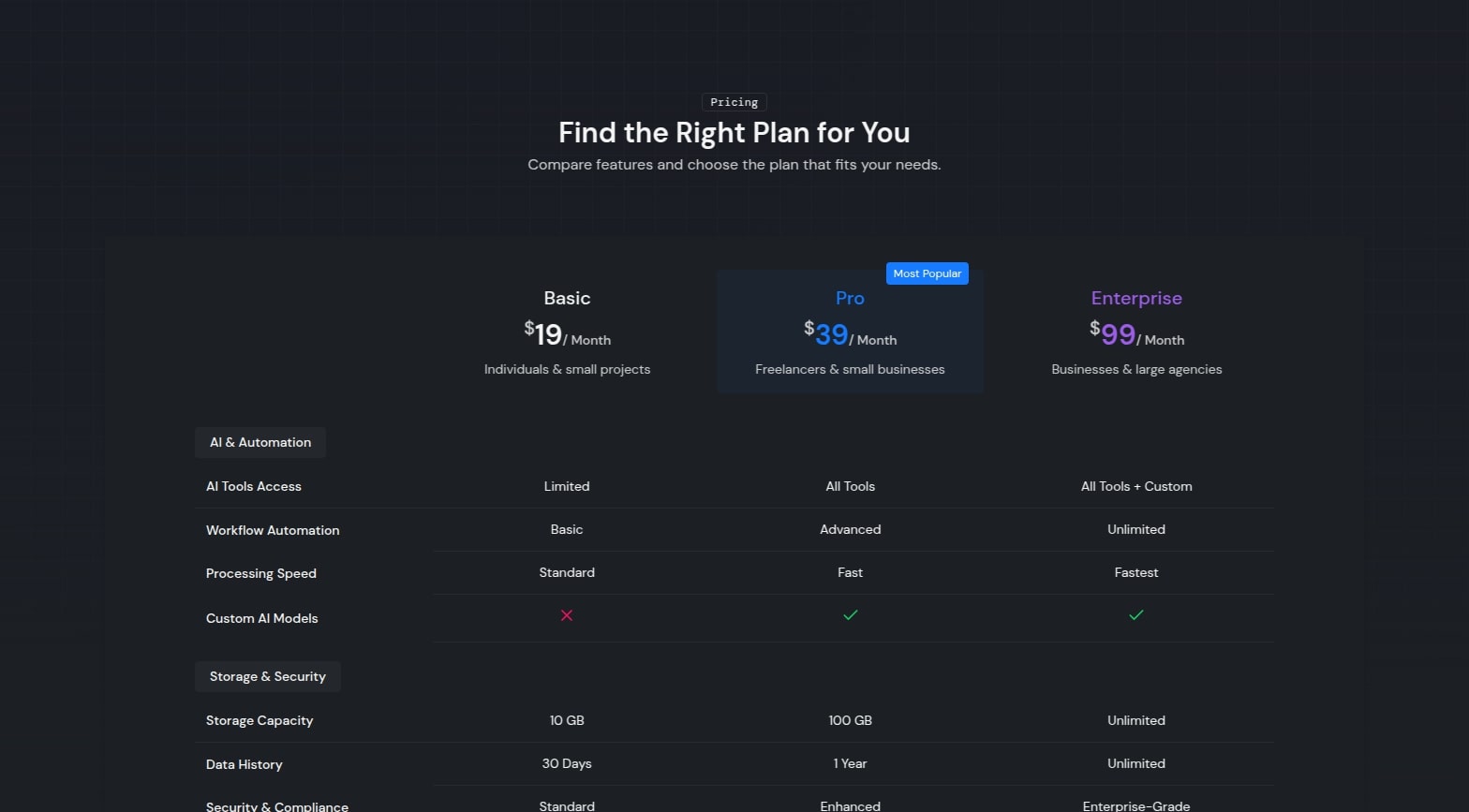
Task: Choose the Basic plan title
Action: pos(567,298)
